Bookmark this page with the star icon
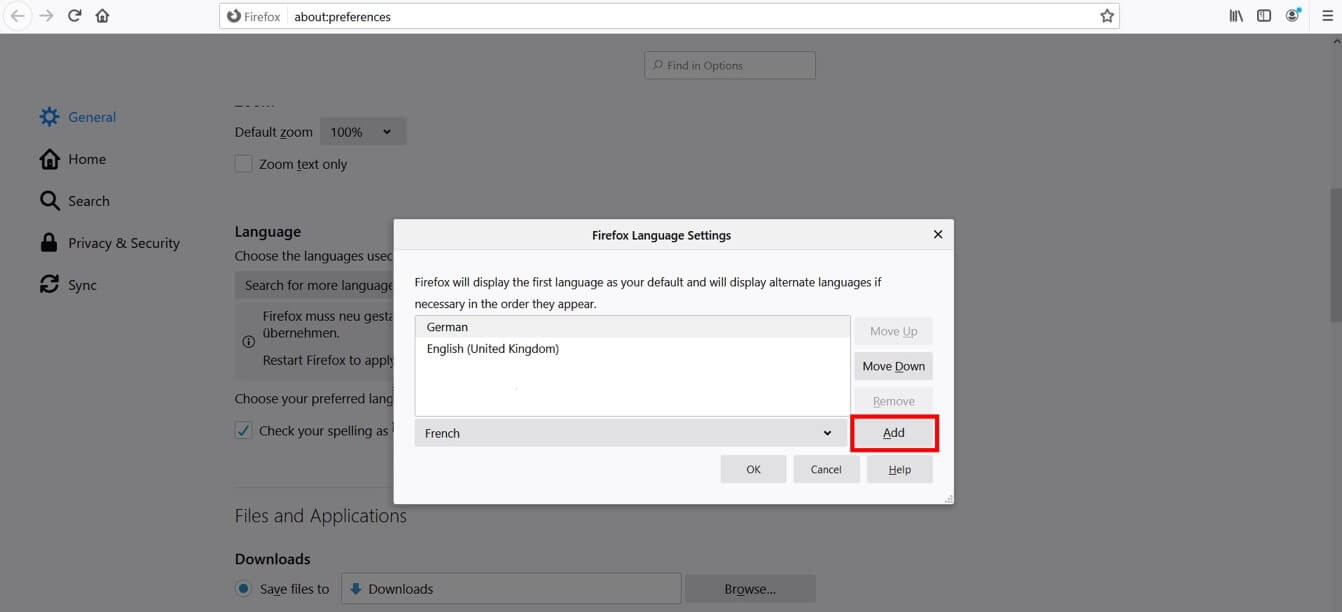 pos(1106,16)
